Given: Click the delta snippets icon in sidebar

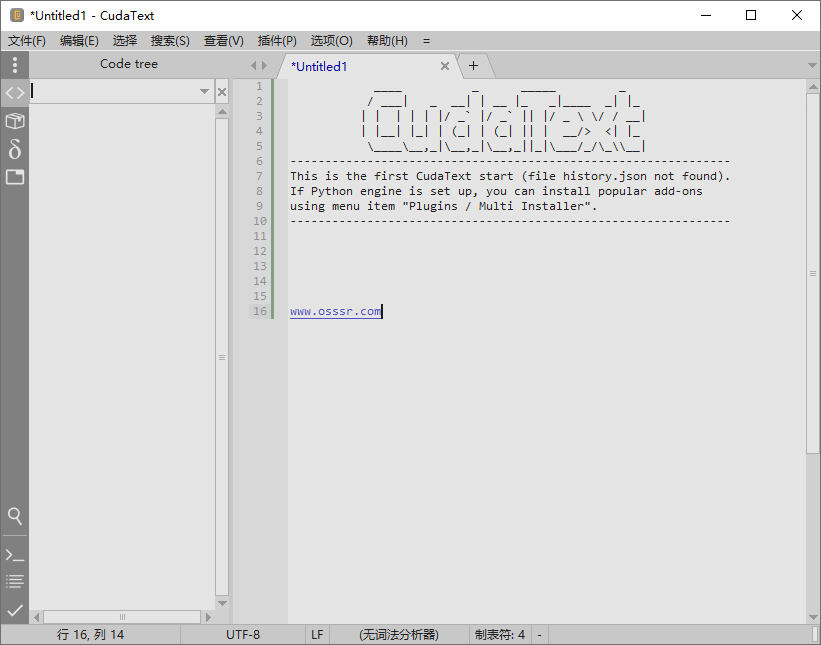Looking at the screenshot, I should click(14, 149).
